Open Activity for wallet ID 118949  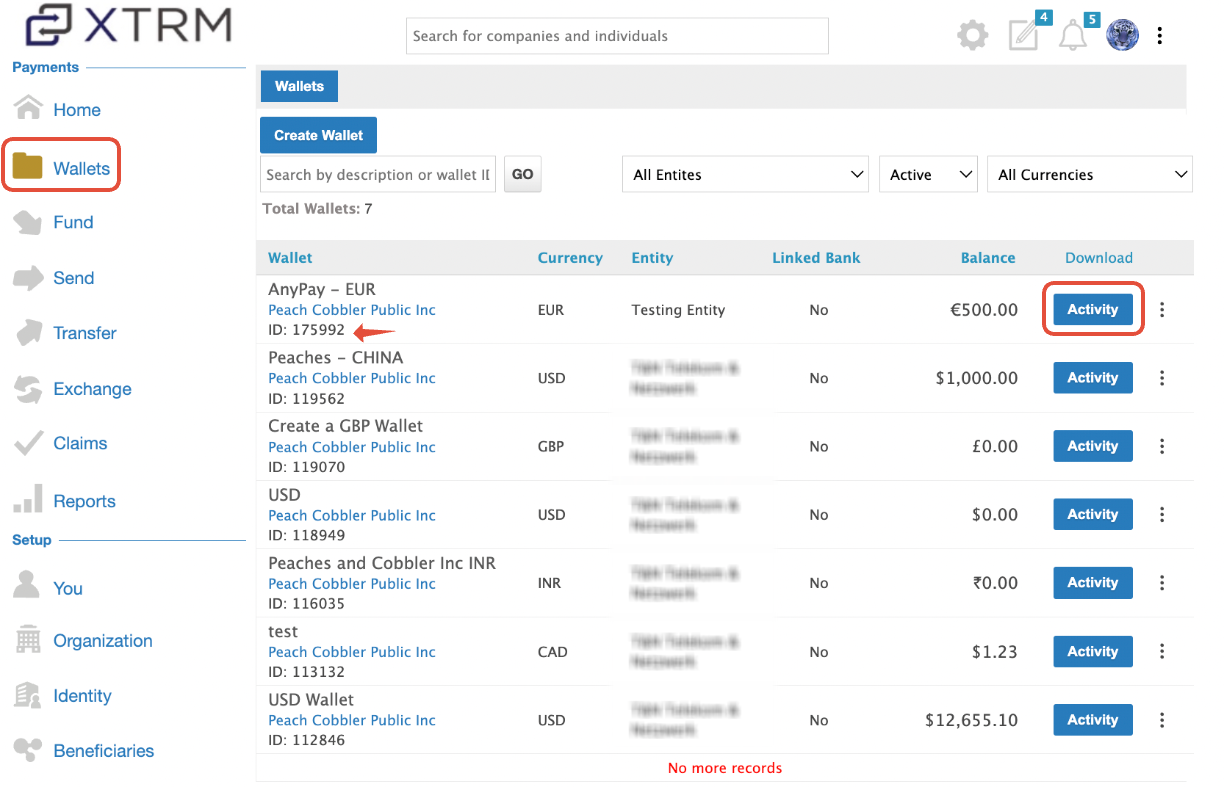pyautogui.click(x=1093, y=515)
